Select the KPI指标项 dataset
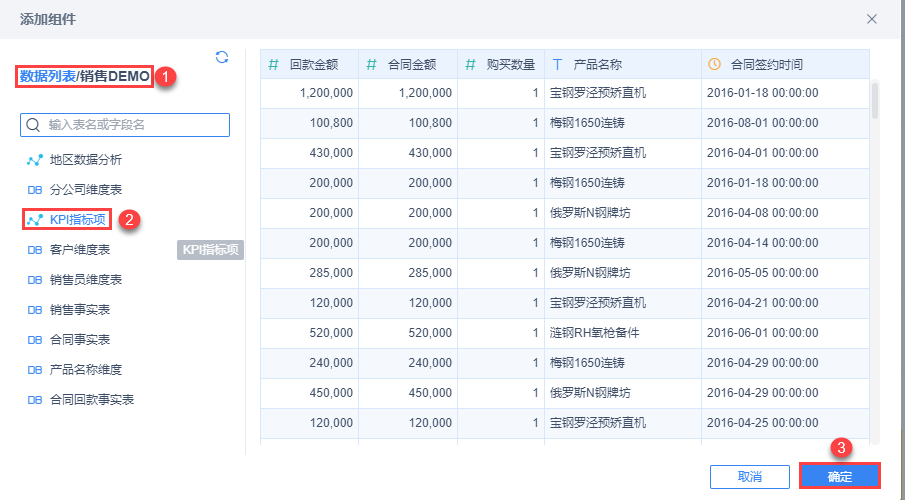Viewport: 905px width, 500px height. [78, 219]
